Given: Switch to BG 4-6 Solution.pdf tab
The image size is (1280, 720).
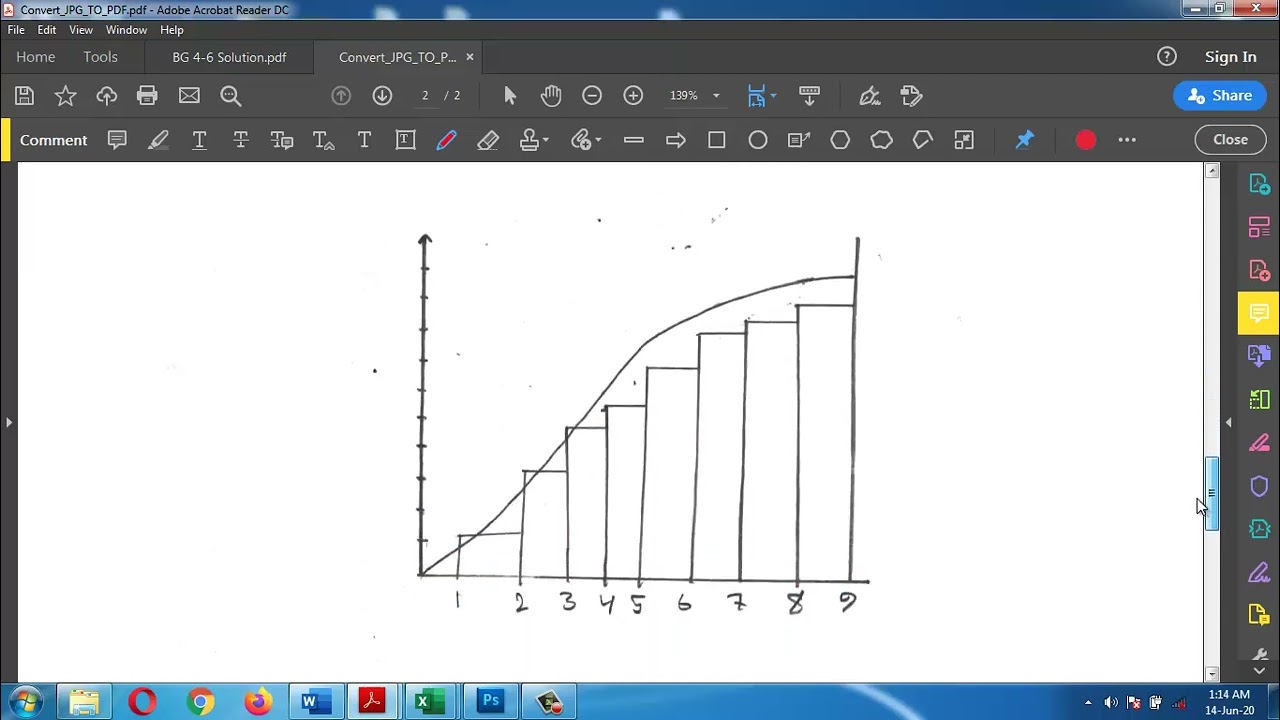Looking at the screenshot, I should click(229, 57).
